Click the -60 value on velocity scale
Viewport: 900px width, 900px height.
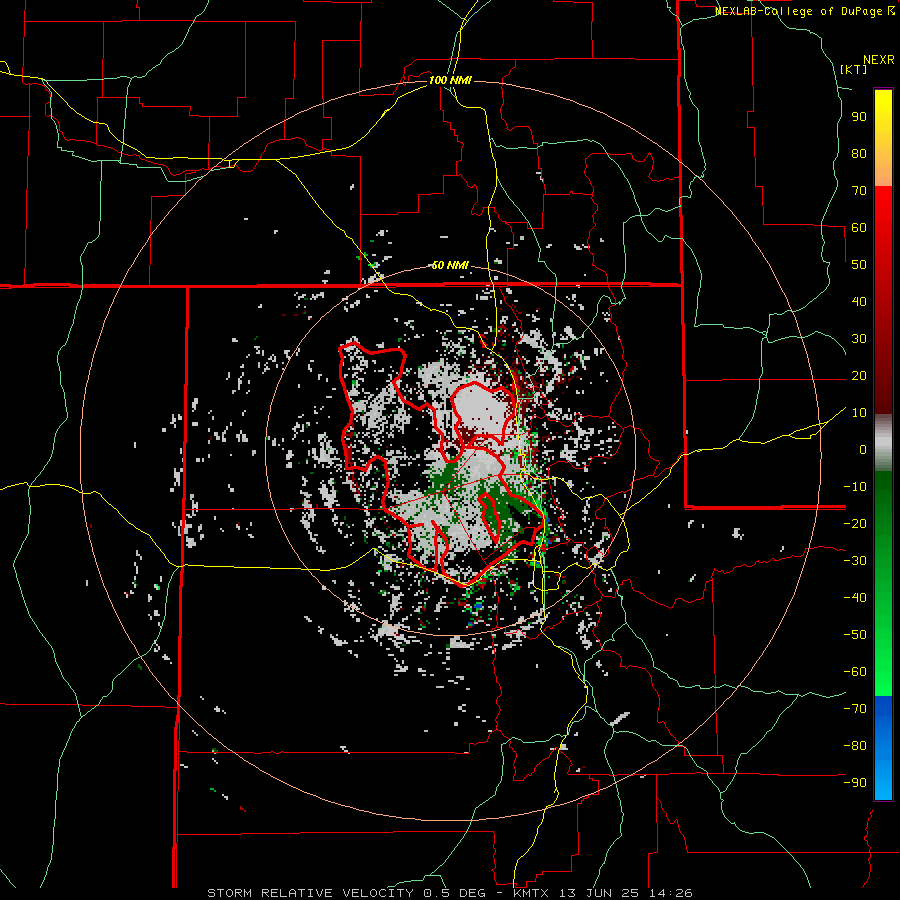pos(855,672)
